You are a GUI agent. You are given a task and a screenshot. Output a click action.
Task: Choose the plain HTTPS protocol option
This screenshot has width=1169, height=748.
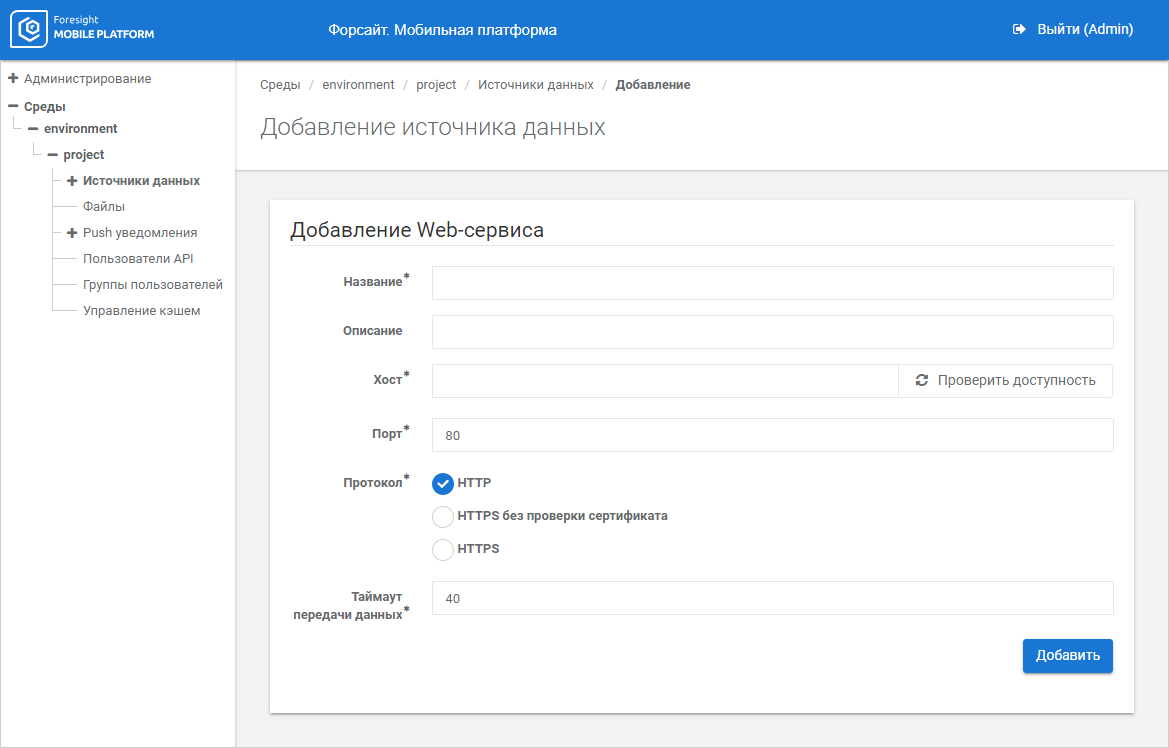pos(443,549)
